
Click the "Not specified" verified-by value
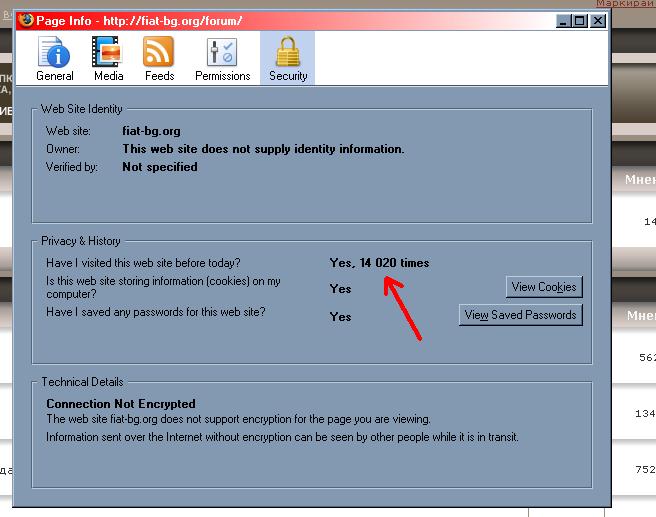click(159, 167)
